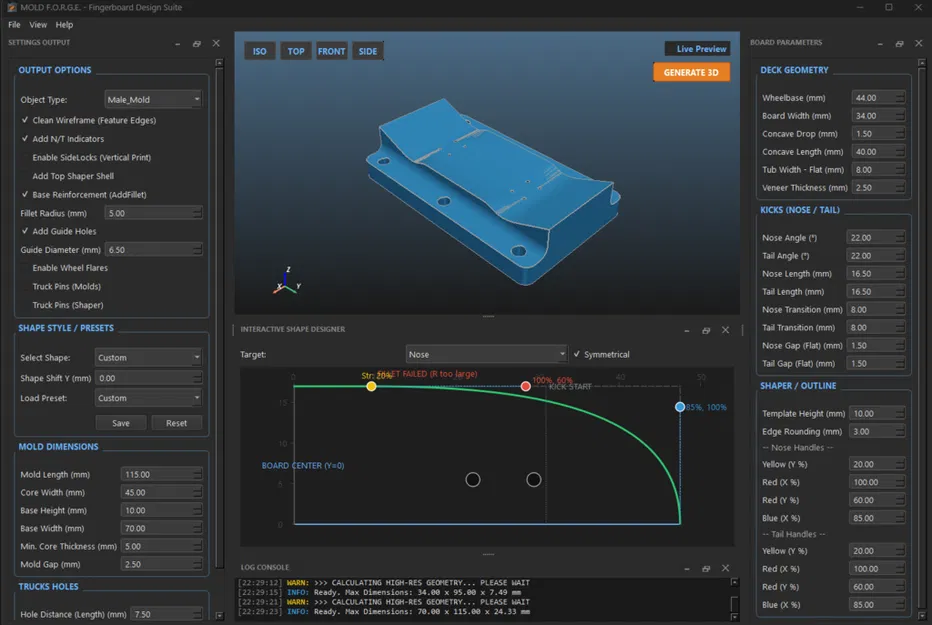Close the Board Parameters panel
Image resolution: width=932 pixels, height=625 pixels.
point(919,43)
